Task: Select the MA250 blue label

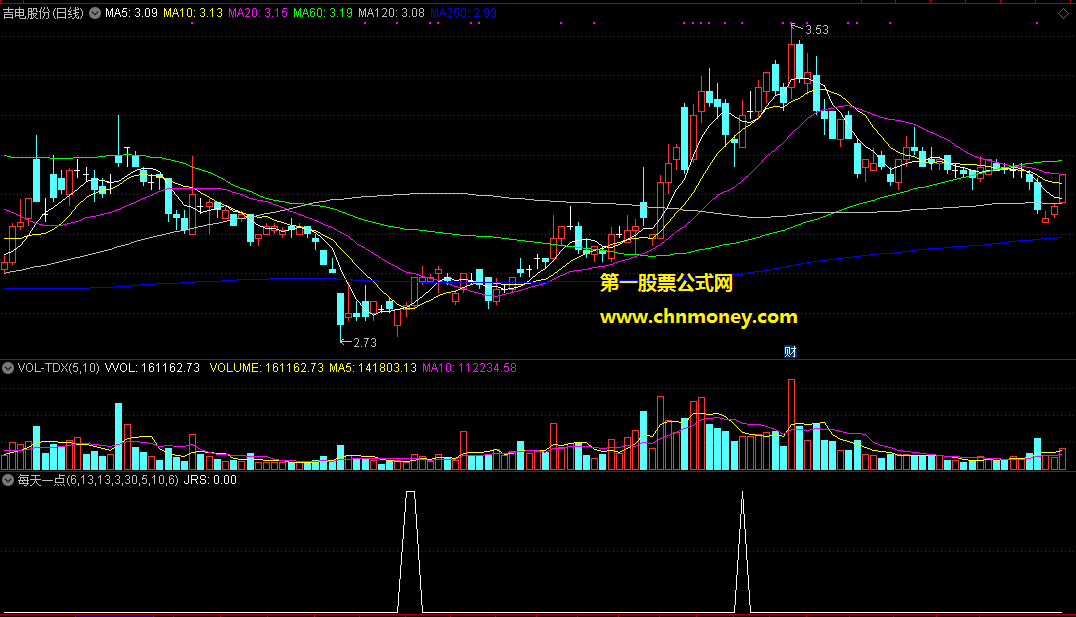Action: [463, 13]
